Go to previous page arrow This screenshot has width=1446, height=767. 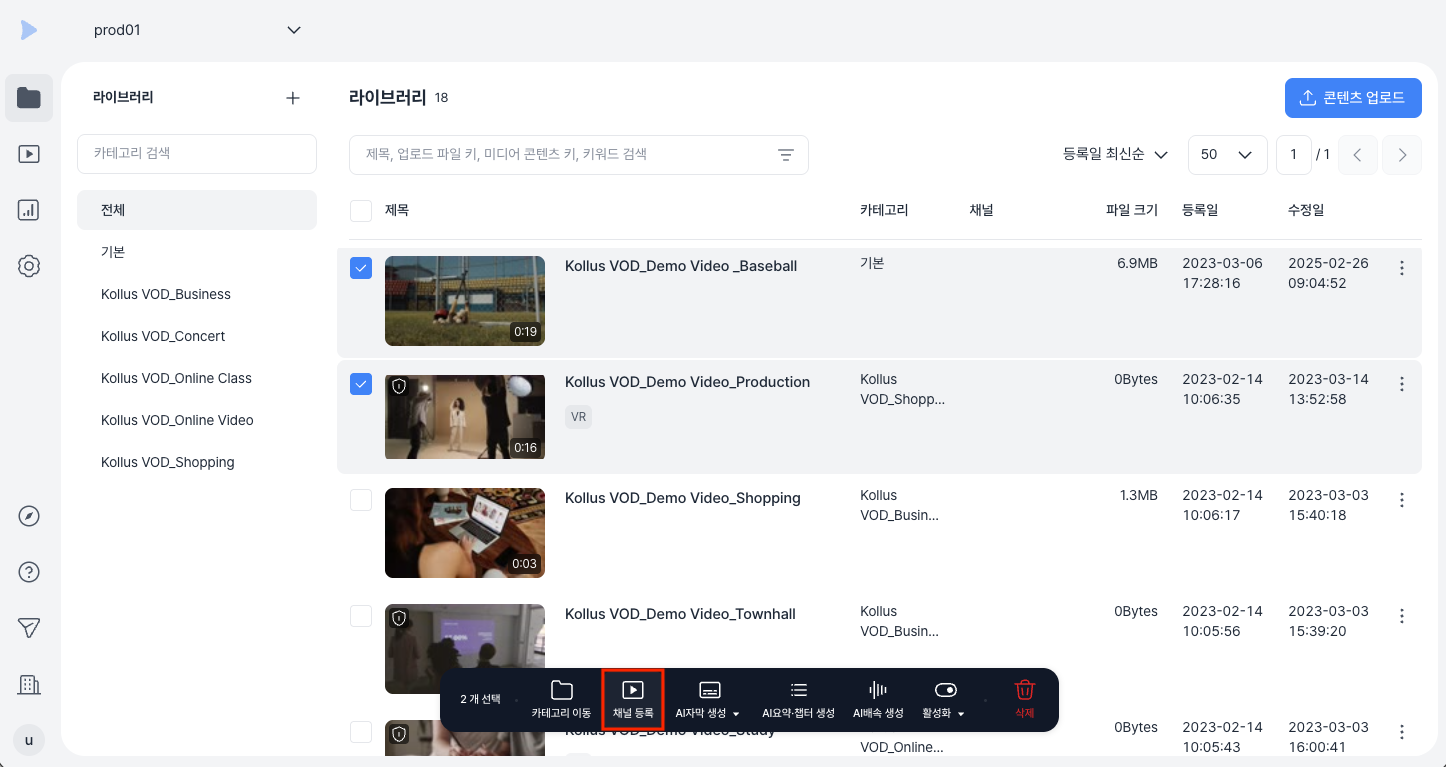[x=1358, y=155]
